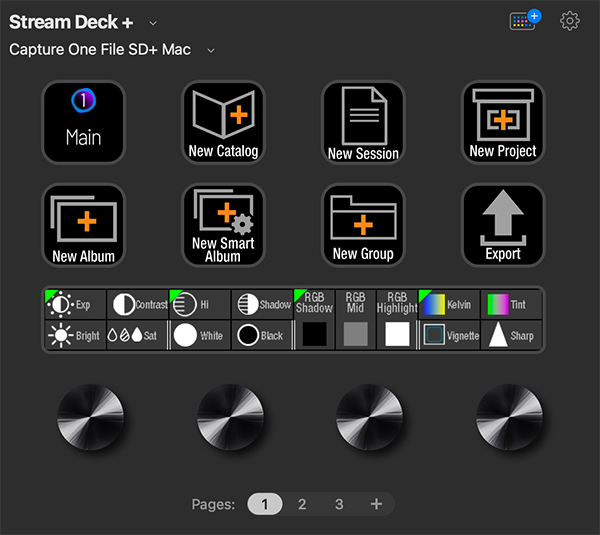Open the Stream Deck + device dropdown
The image size is (600, 535).
pos(153,23)
